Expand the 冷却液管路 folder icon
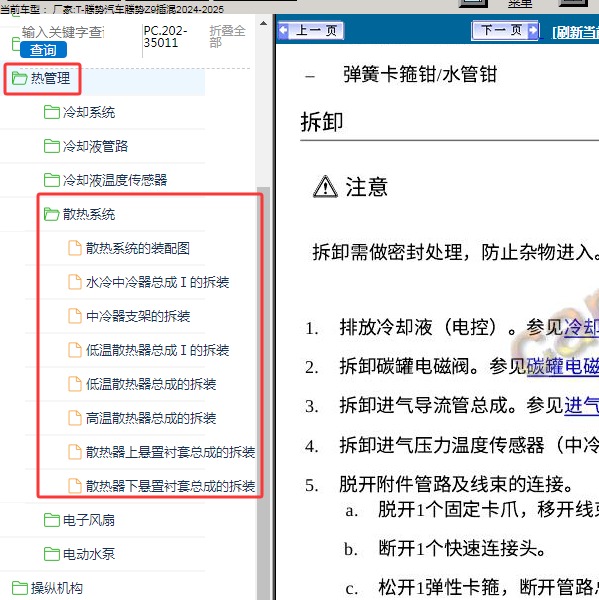Screen dimensions: 599x600 [x=51, y=146]
